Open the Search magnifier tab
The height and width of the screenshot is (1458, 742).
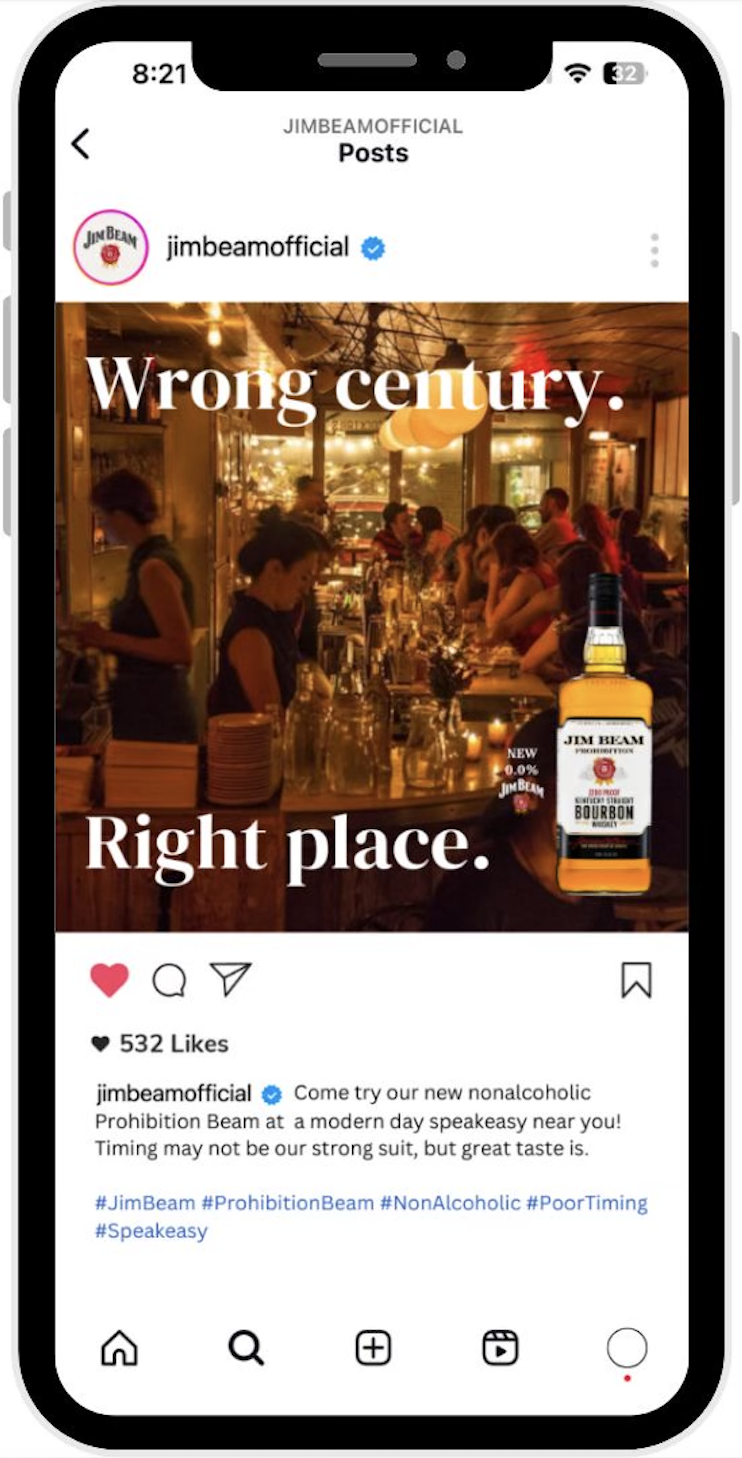[245, 1348]
